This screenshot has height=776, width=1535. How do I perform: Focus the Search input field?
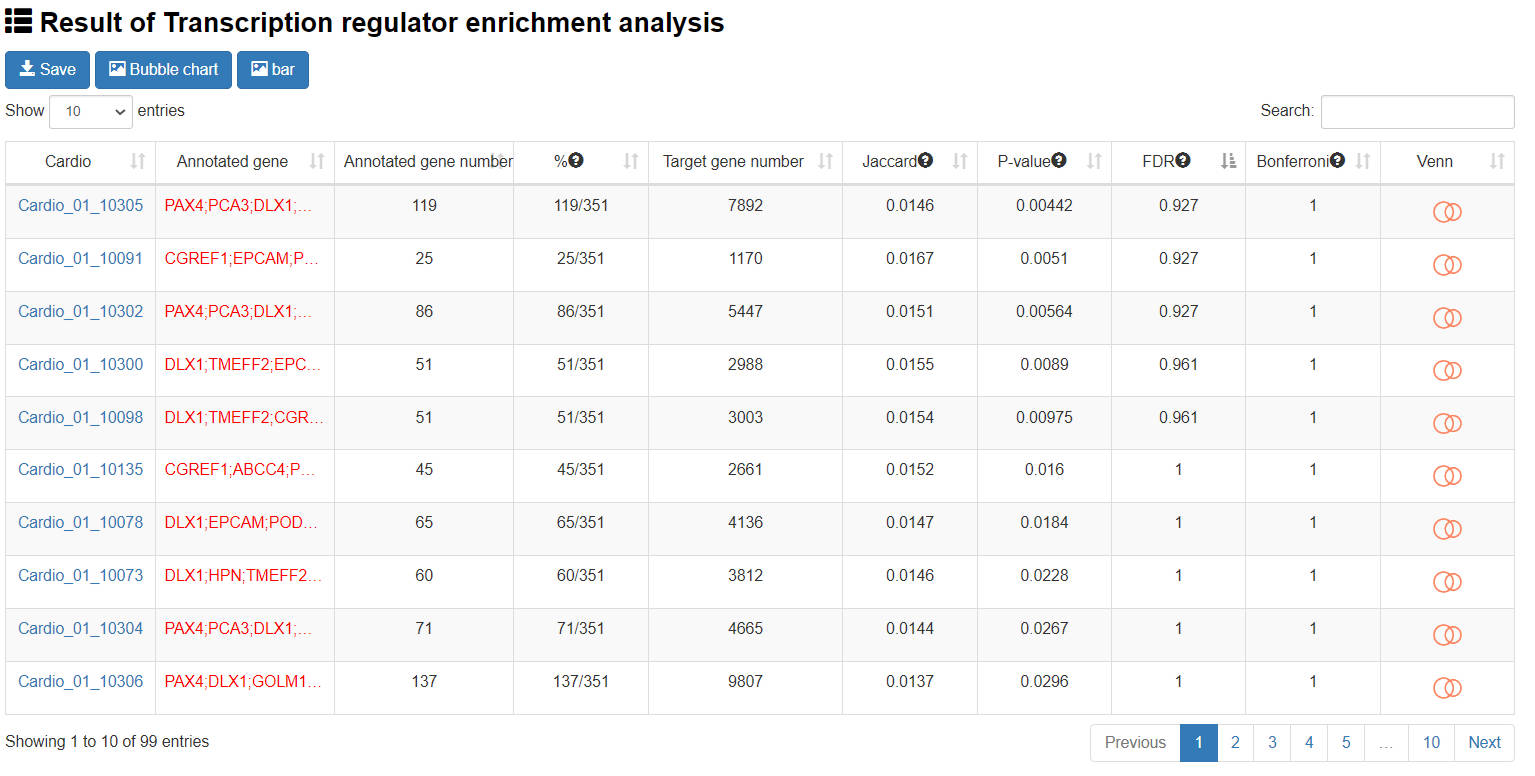tap(1417, 112)
